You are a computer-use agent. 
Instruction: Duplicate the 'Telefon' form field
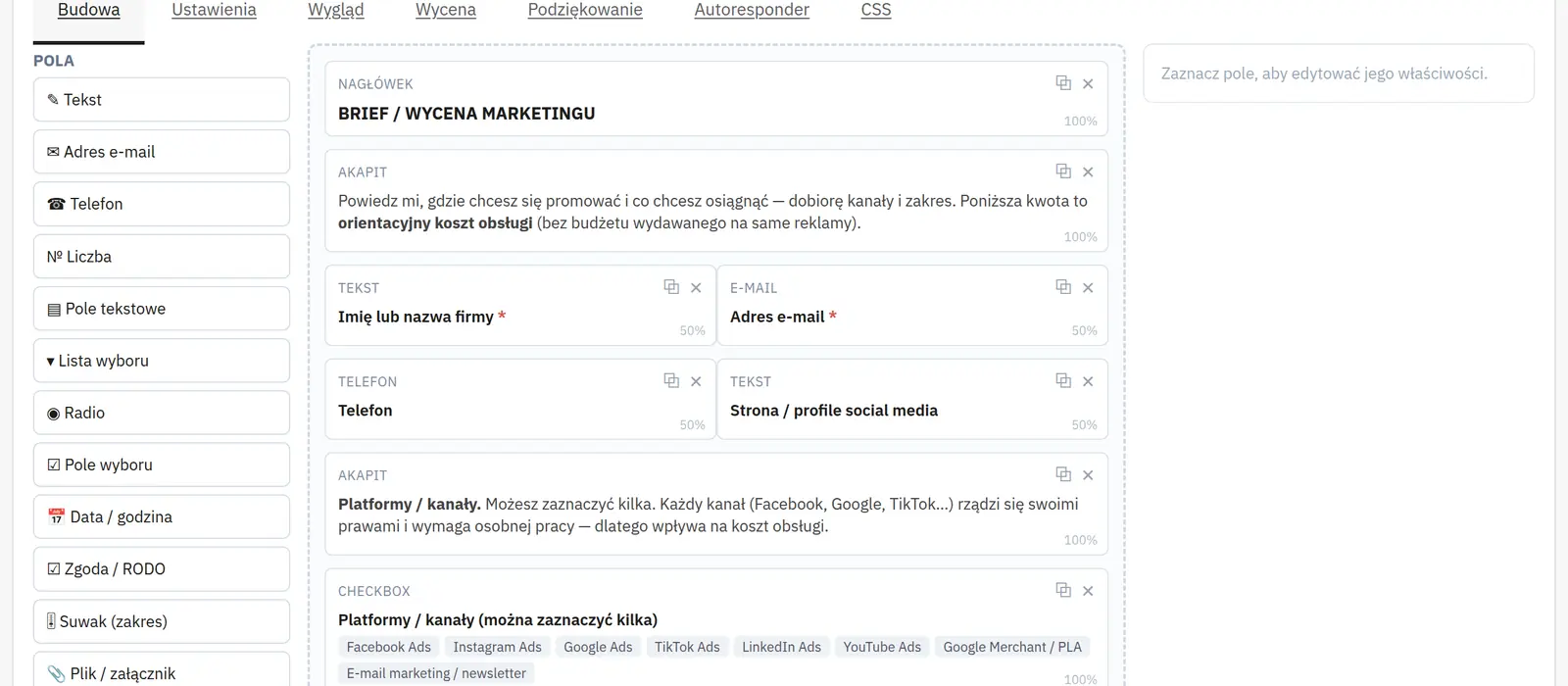[x=671, y=380]
